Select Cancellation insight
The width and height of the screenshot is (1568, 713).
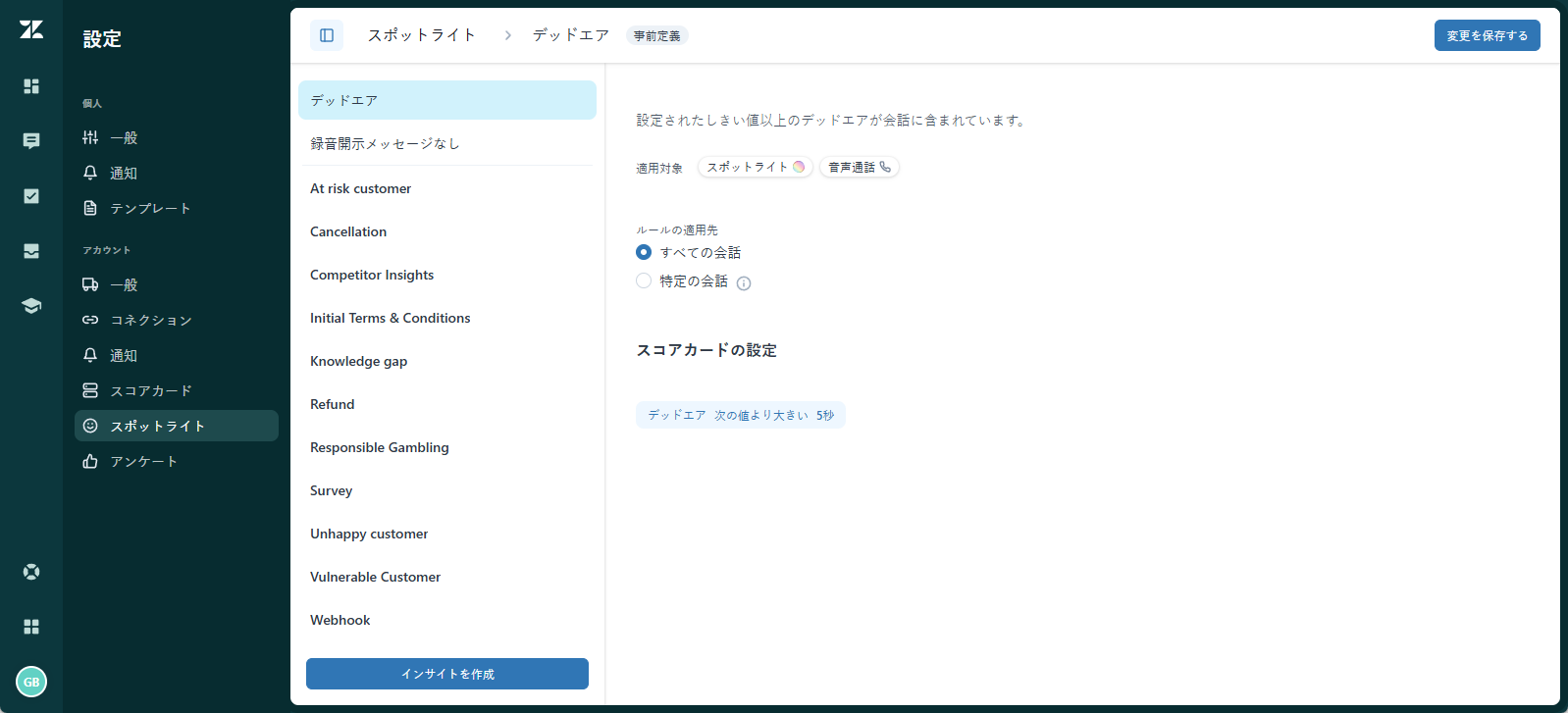pyautogui.click(x=447, y=231)
